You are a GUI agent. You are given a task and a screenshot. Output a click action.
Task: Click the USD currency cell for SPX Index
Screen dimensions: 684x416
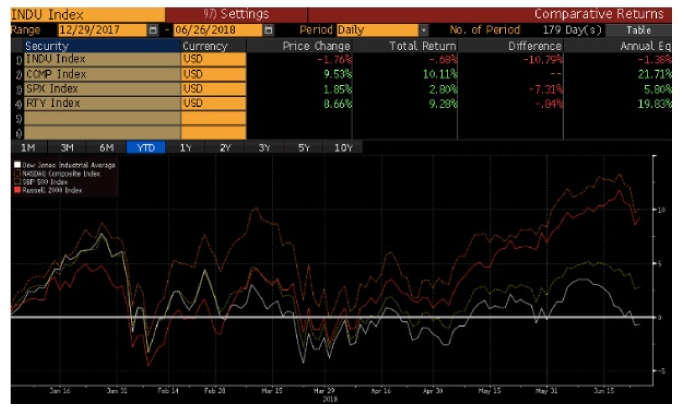213,89
